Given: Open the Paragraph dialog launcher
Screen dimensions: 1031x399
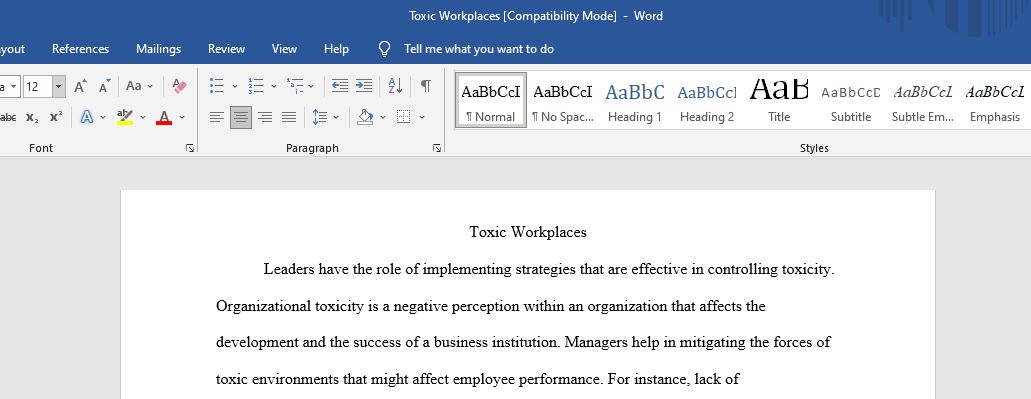Looking at the screenshot, I should [437, 149].
